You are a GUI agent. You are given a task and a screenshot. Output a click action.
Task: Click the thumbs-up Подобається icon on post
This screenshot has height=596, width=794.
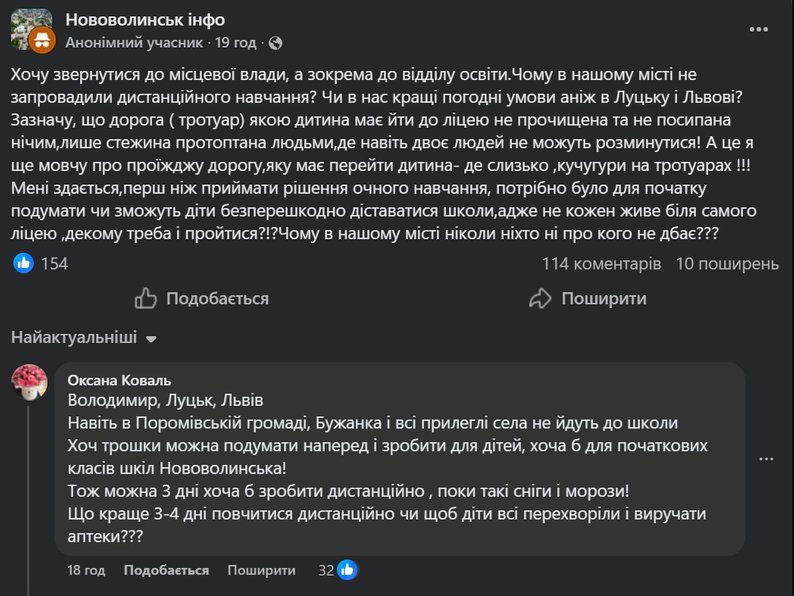point(146,298)
